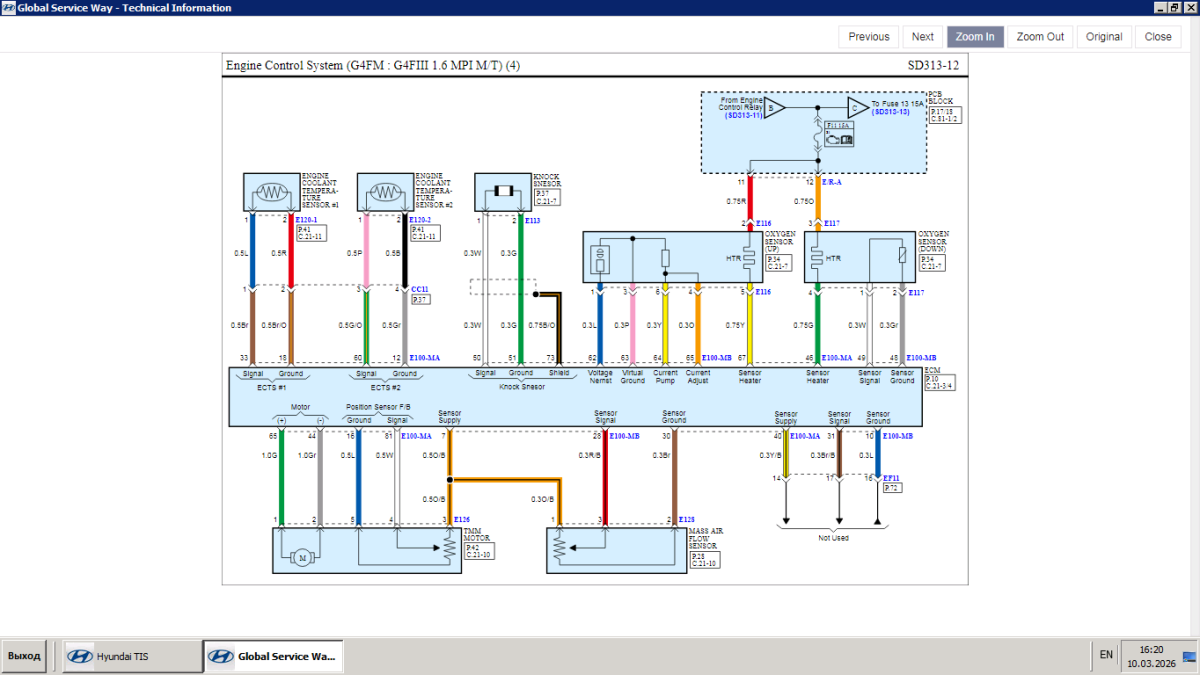This screenshot has width=1200, height=675.
Task: Click the mass air flow sensor resistor symbol
Action: [x=559, y=548]
